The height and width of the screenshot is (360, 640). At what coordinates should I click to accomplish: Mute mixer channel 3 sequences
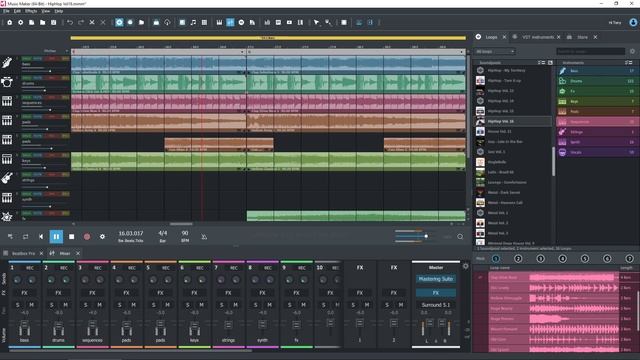tap(99, 305)
